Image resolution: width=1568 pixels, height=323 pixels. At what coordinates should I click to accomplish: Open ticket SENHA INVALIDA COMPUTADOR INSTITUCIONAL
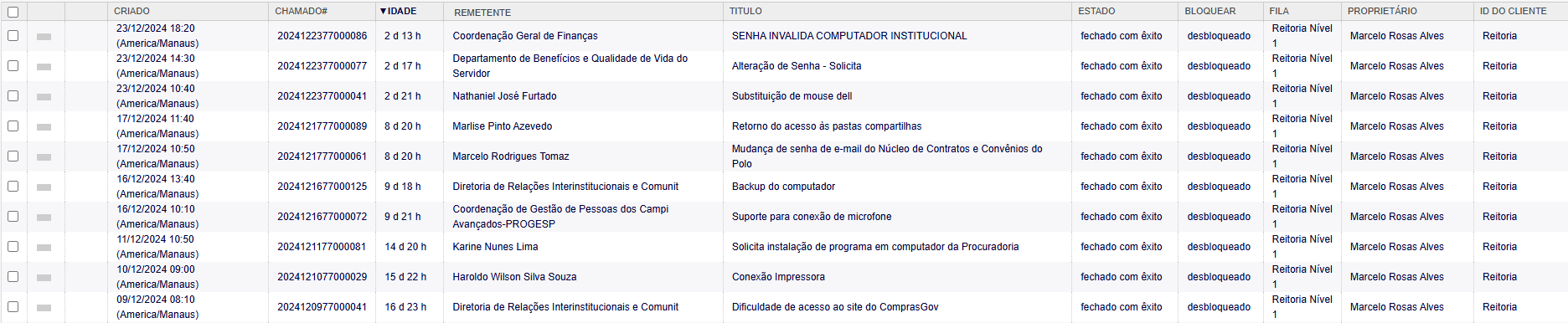[849, 36]
